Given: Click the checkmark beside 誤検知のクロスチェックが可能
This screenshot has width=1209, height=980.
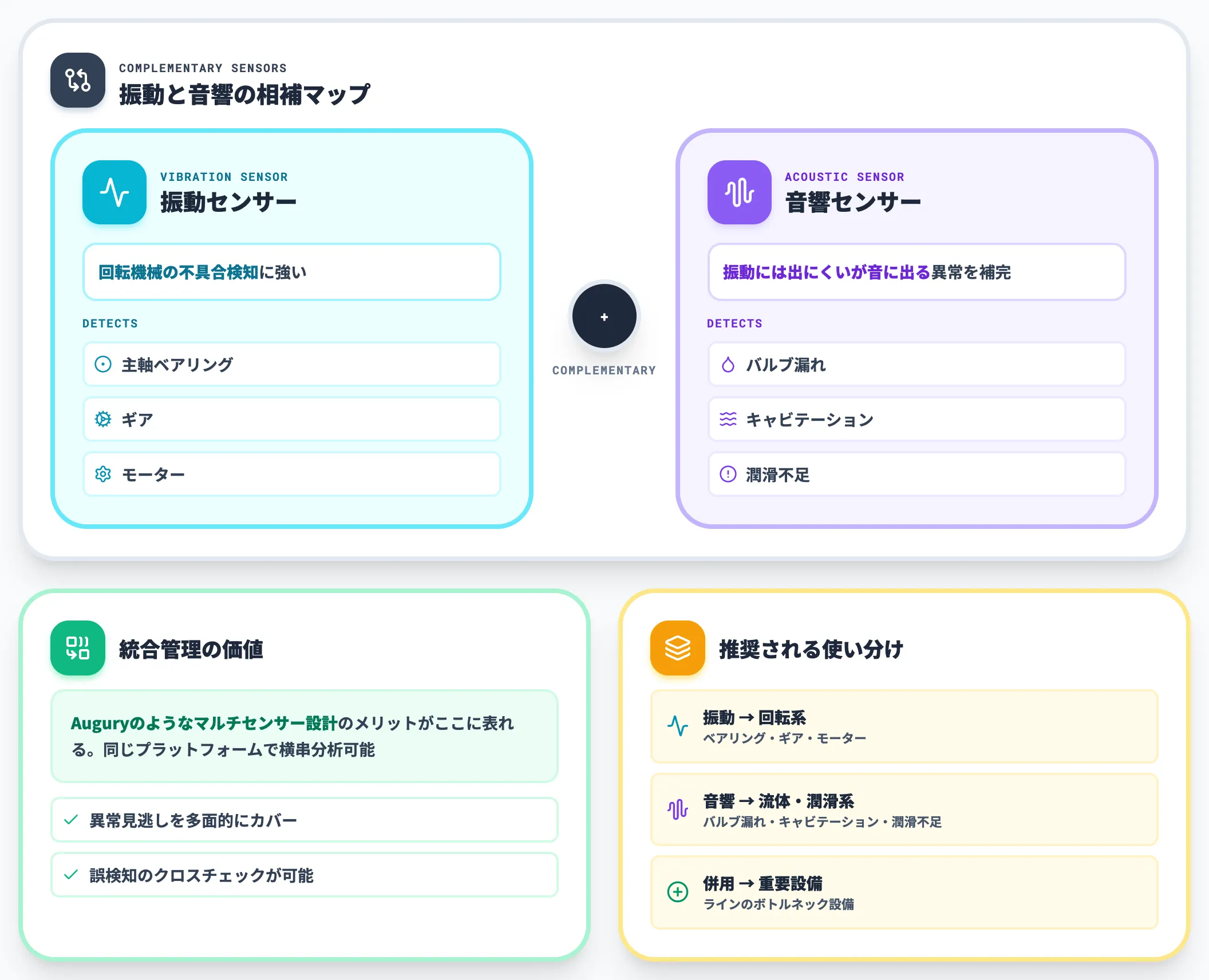Looking at the screenshot, I should pos(71,875).
